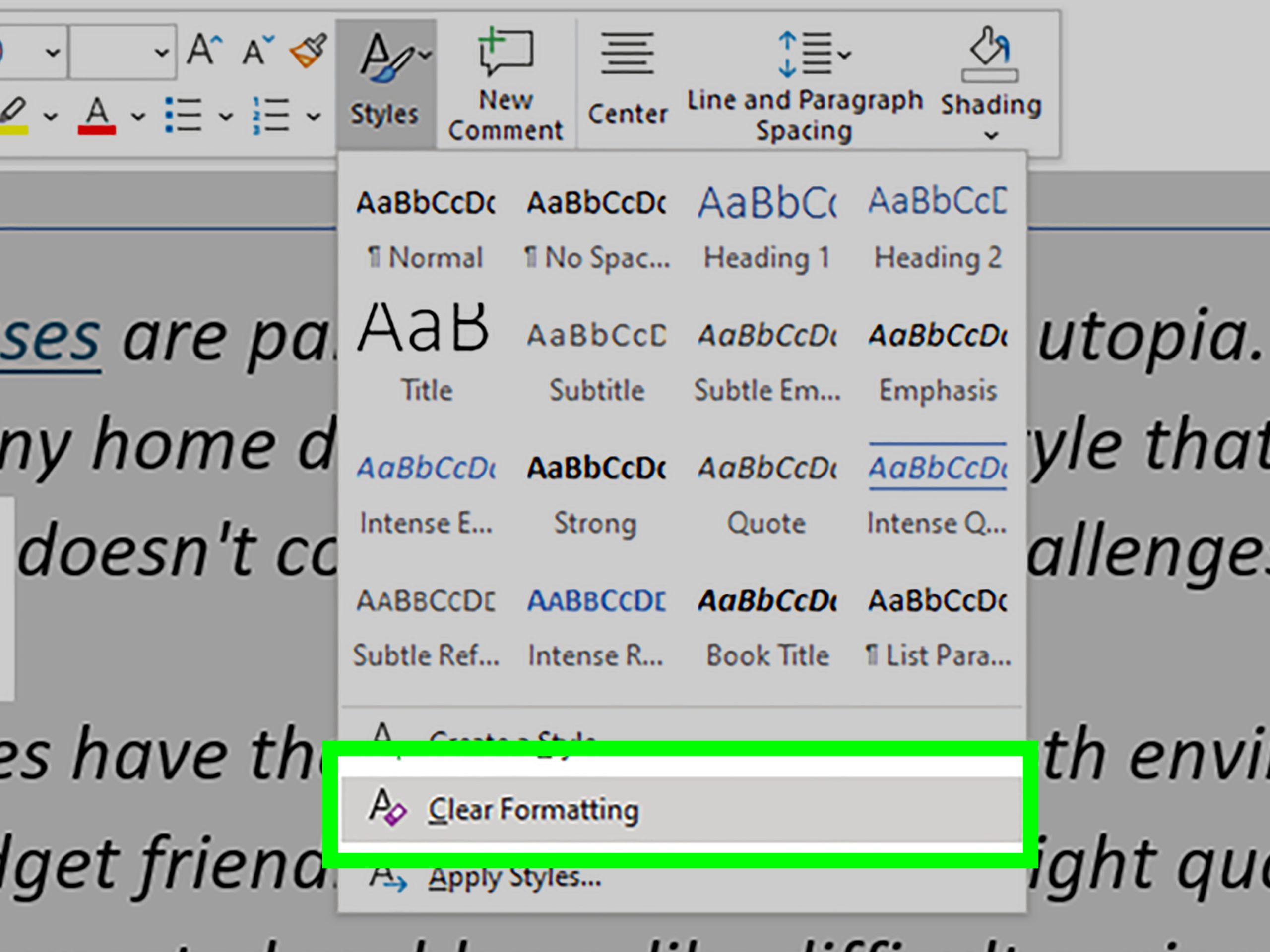The height and width of the screenshot is (952, 1270).
Task: Insert a New Comment
Action: click(506, 84)
